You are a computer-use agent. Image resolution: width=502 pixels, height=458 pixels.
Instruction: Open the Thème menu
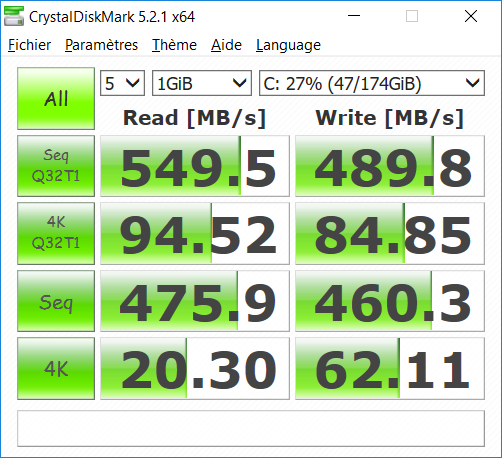[x=174, y=45]
